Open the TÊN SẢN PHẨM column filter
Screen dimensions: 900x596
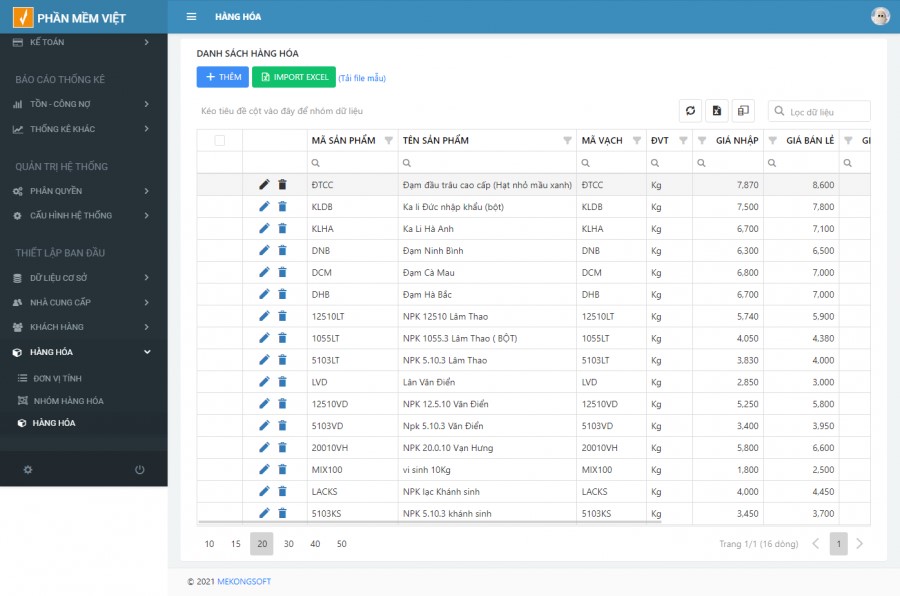tap(568, 141)
